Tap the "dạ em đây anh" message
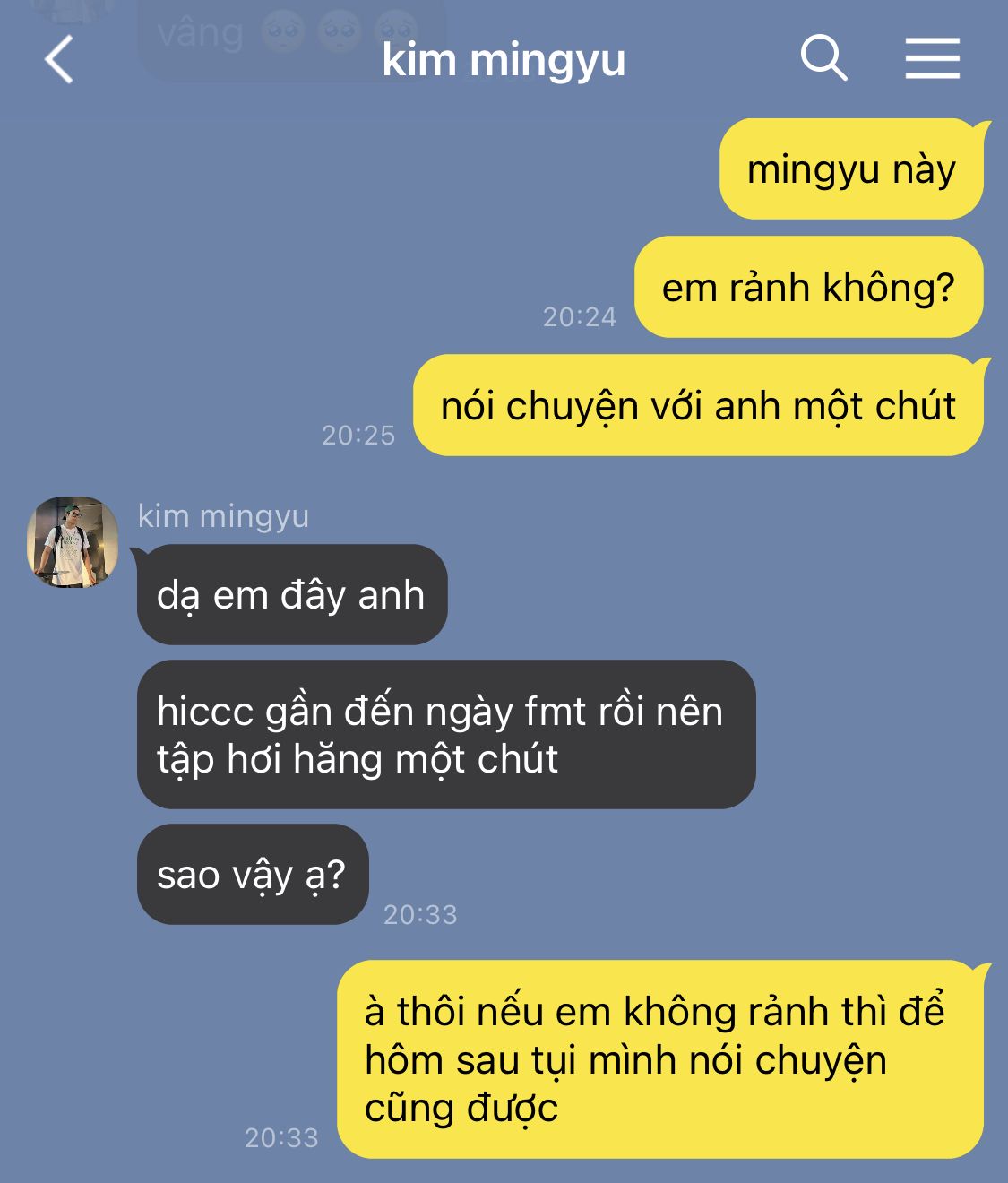The image size is (1008, 1183). [291, 594]
